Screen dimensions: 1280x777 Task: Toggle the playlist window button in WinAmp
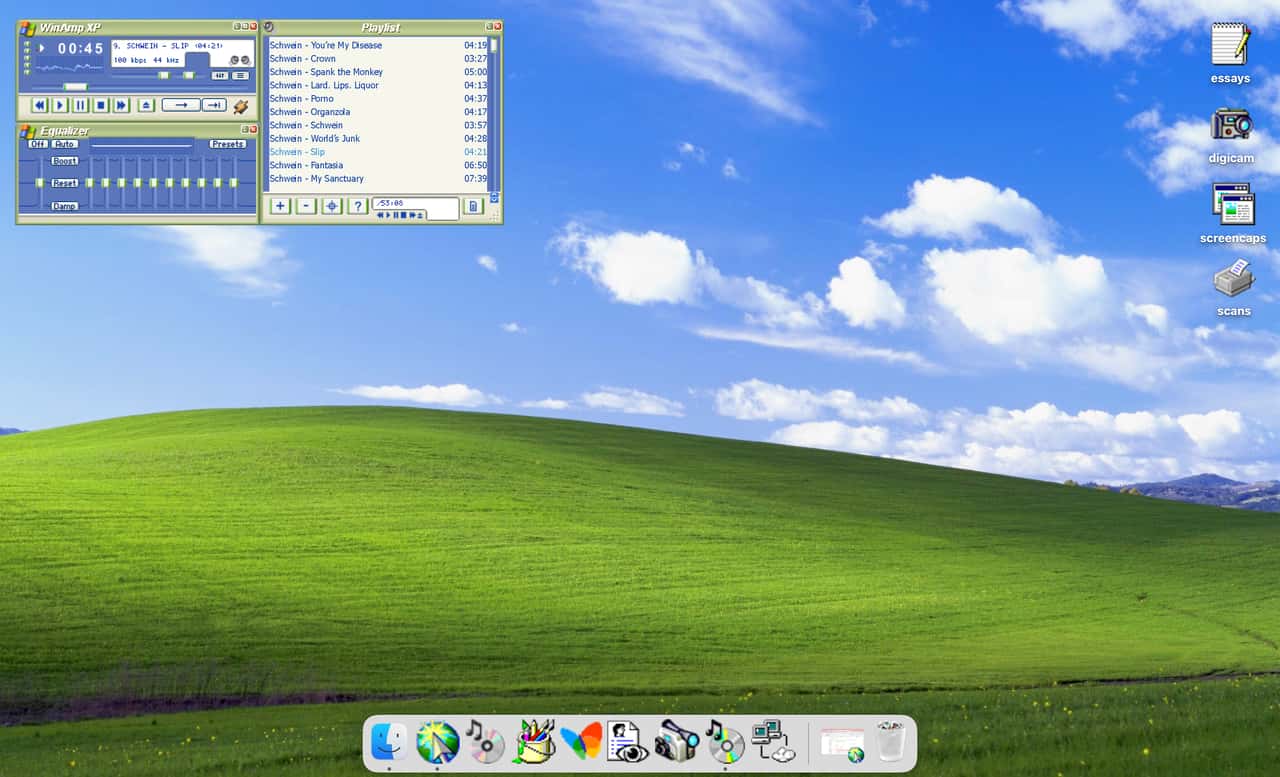[x=240, y=76]
